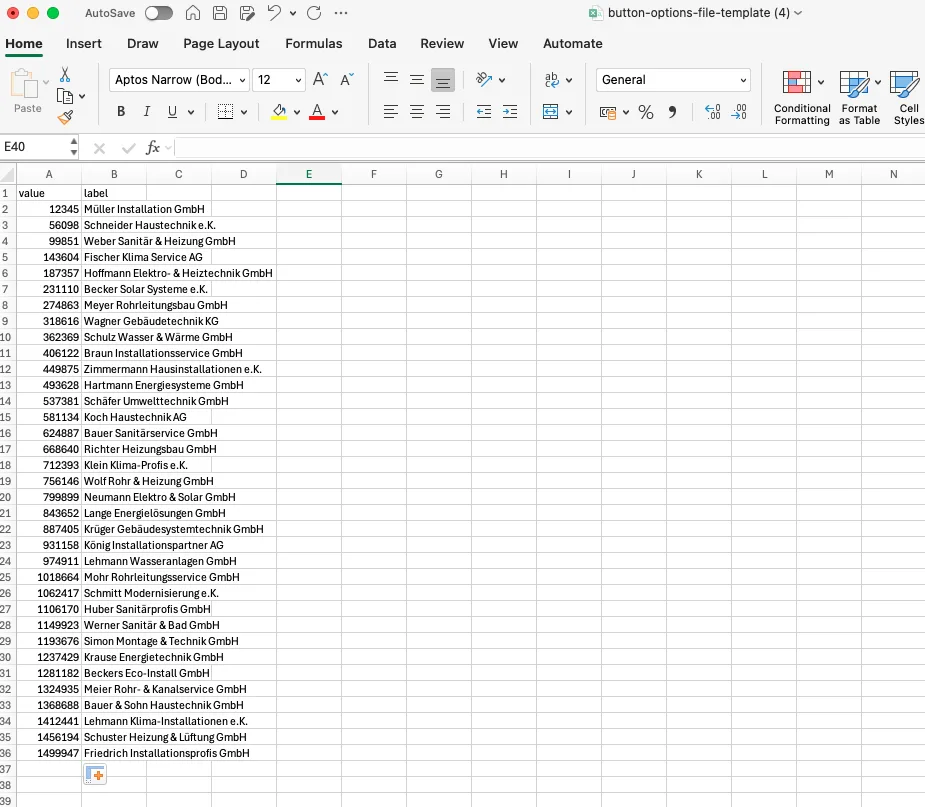925x807 pixels.
Task: Open the file name dropdown in title bar
Action: (x=798, y=13)
